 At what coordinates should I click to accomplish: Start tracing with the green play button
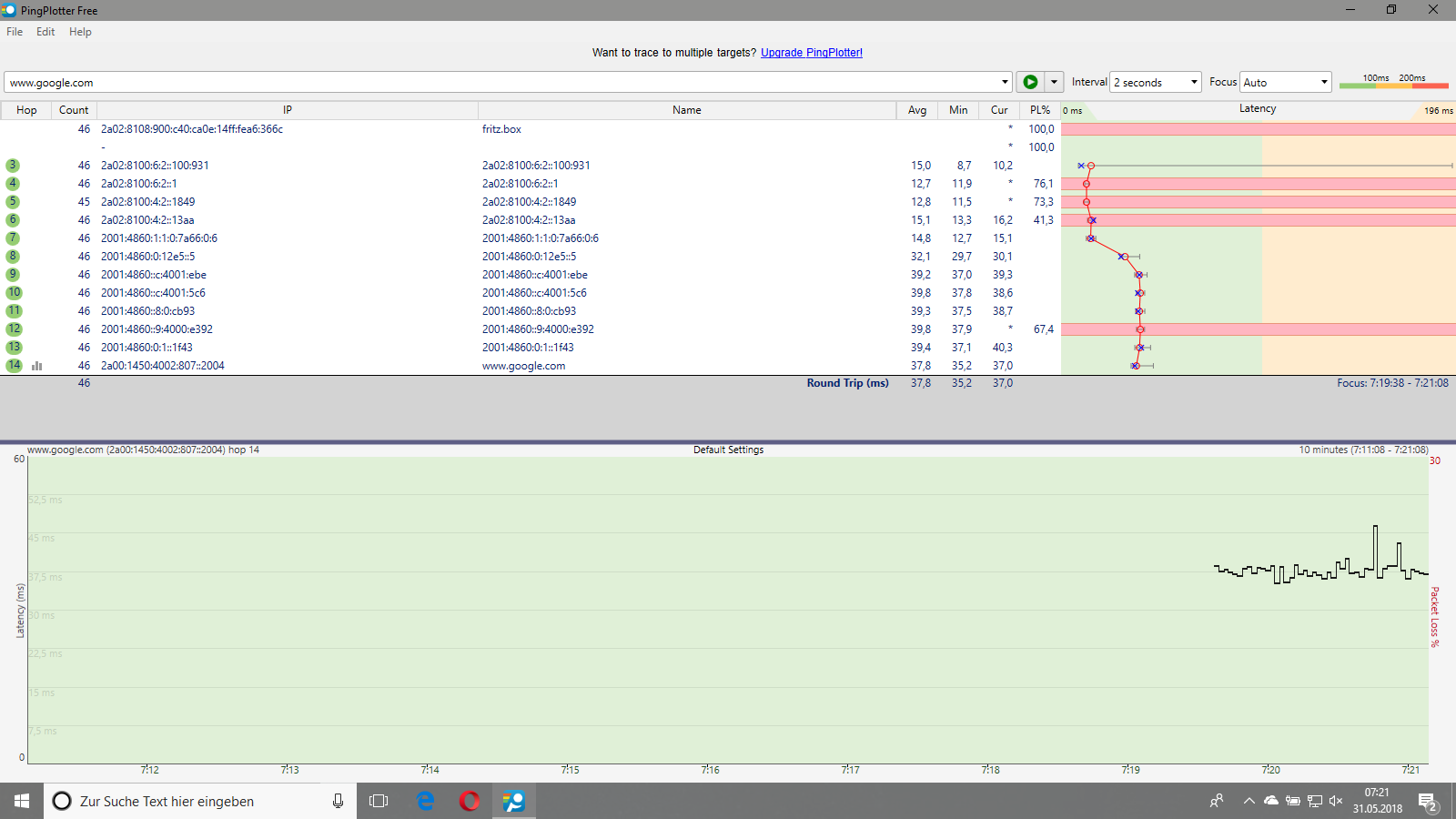[1030, 82]
